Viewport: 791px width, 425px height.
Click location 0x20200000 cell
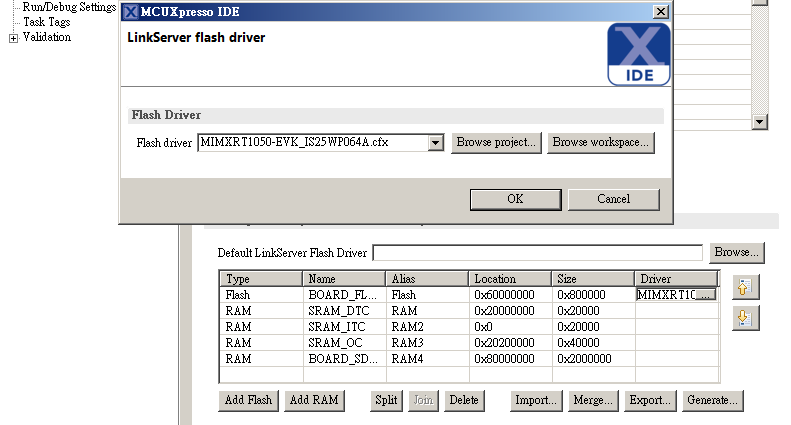510,343
